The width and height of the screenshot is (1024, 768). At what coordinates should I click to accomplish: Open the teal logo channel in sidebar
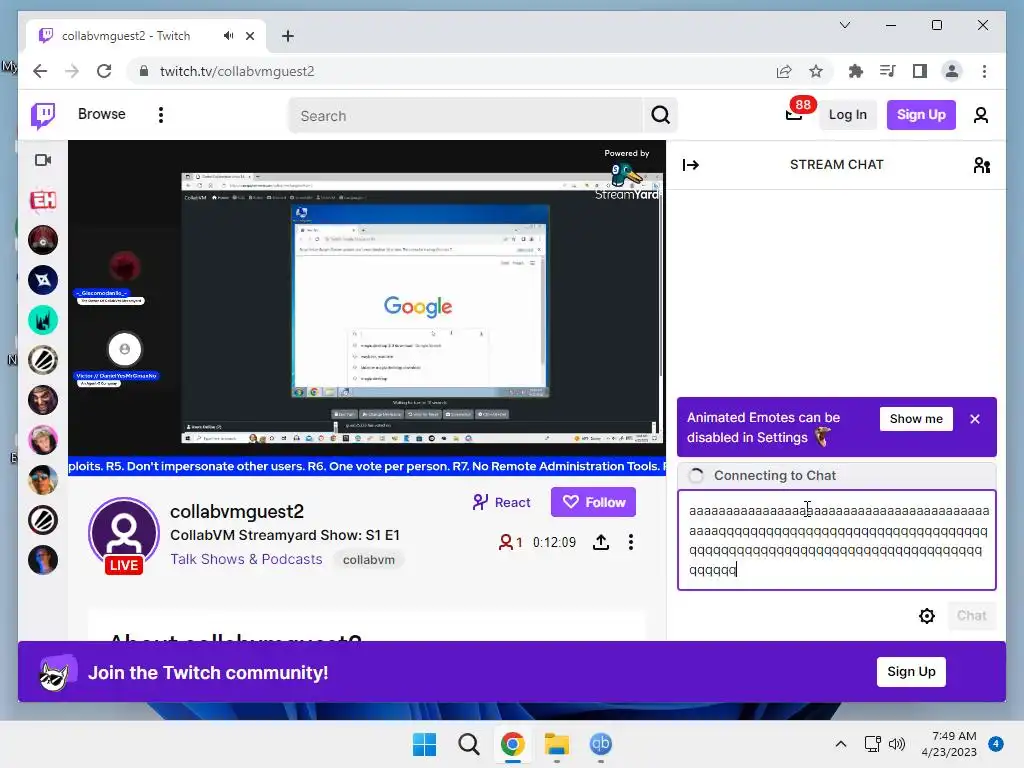tap(43, 321)
